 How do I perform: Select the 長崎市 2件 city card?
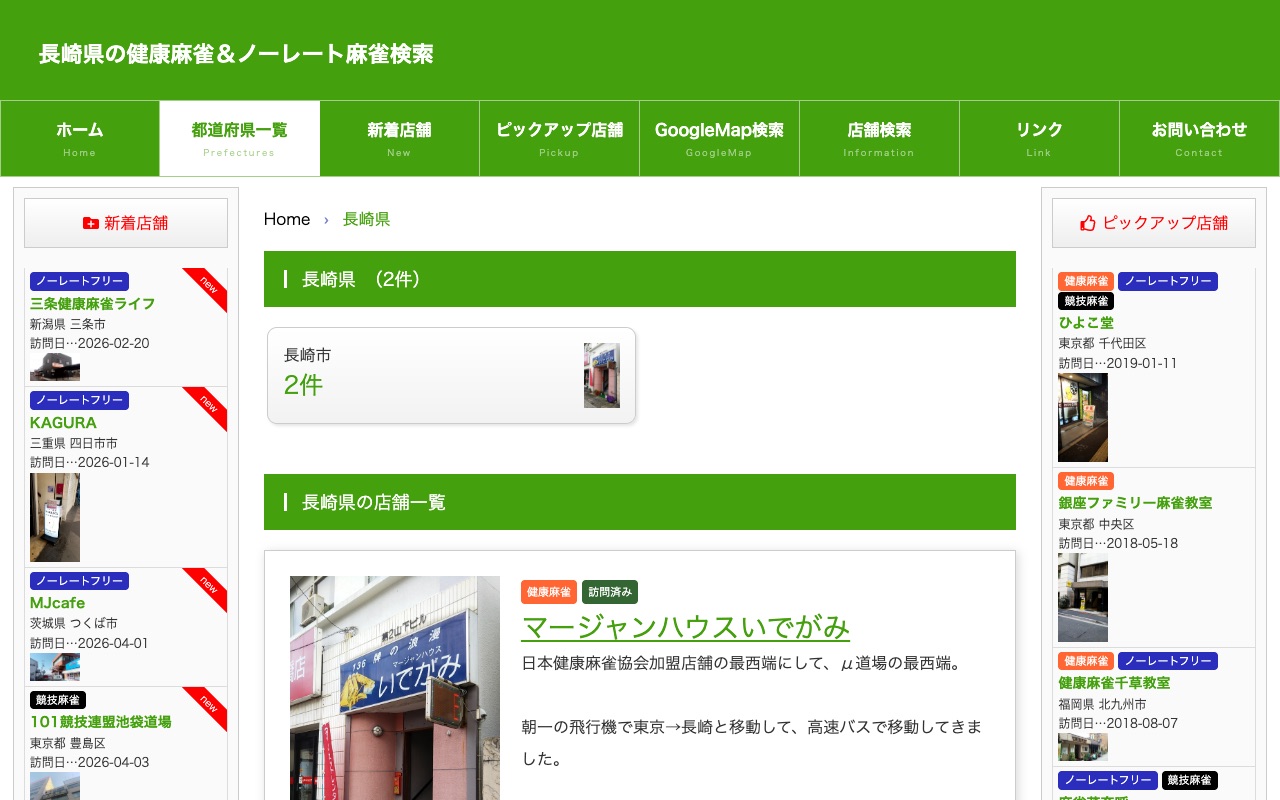(451, 375)
